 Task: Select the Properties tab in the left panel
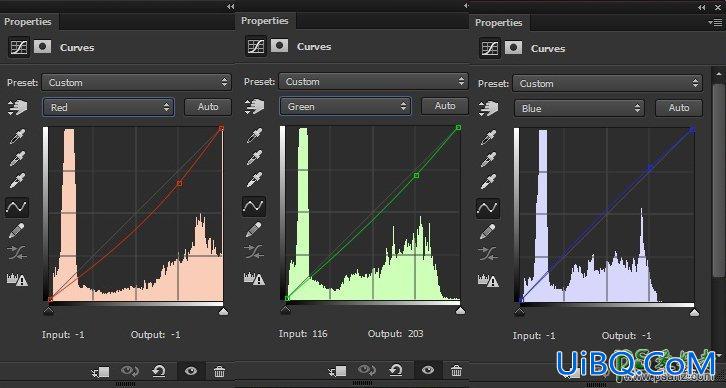pyautogui.click(x=27, y=22)
